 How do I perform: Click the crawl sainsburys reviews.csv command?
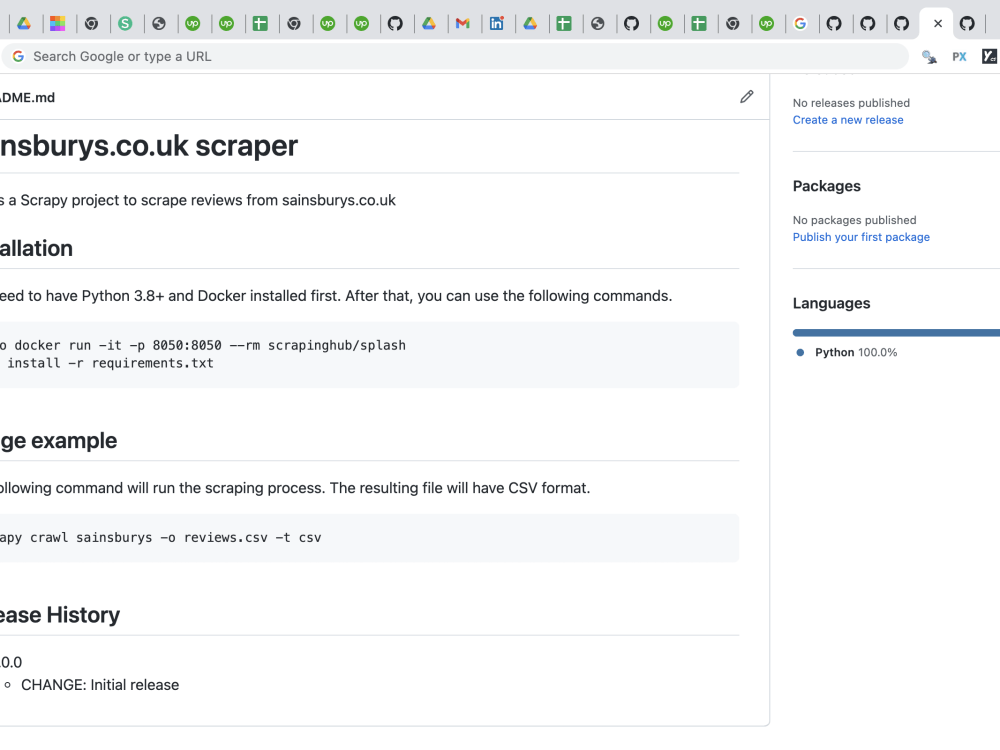(x=160, y=538)
